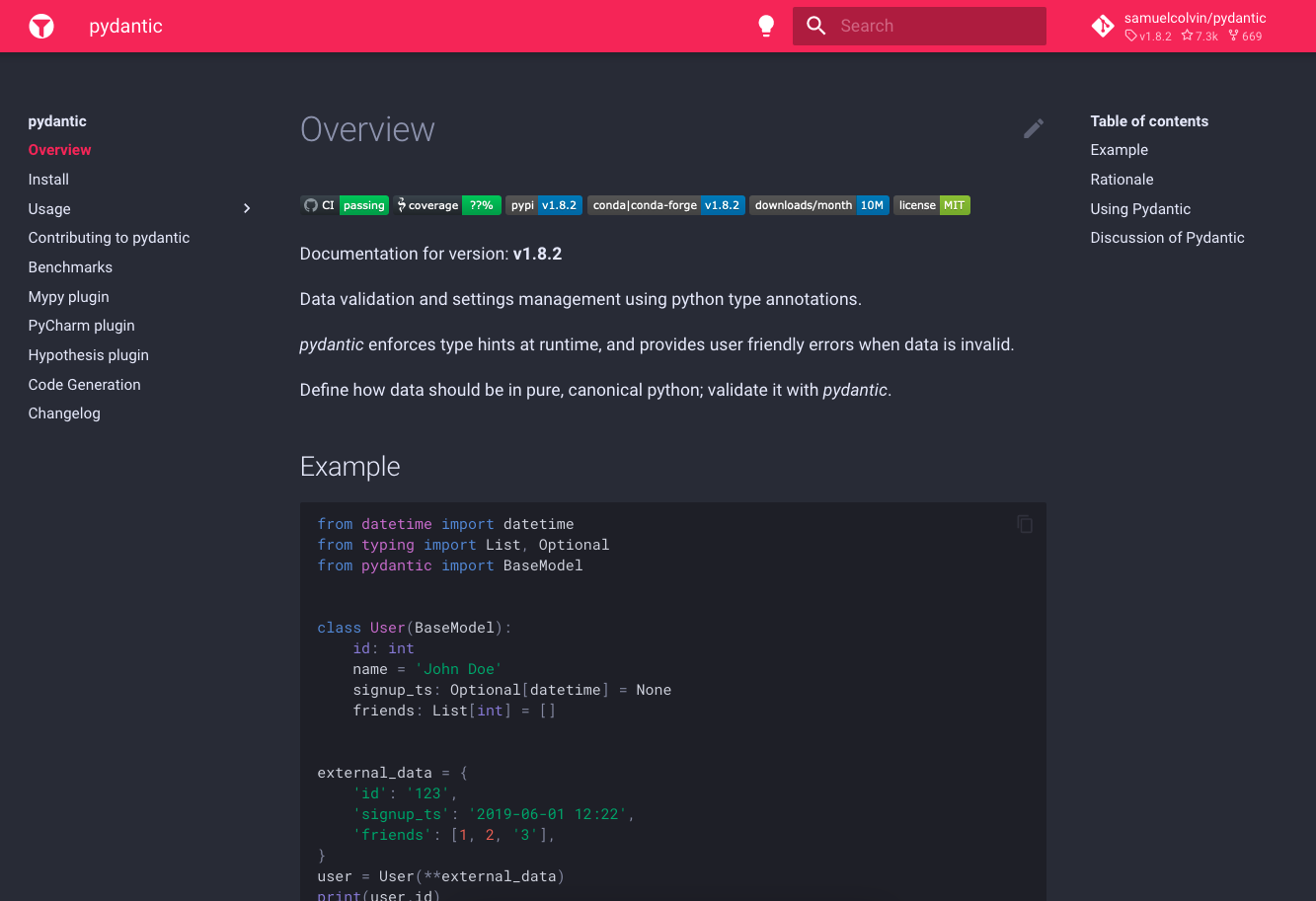1316x901 pixels.
Task: Click the coverage badge
Action: click(x=448, y=205)
